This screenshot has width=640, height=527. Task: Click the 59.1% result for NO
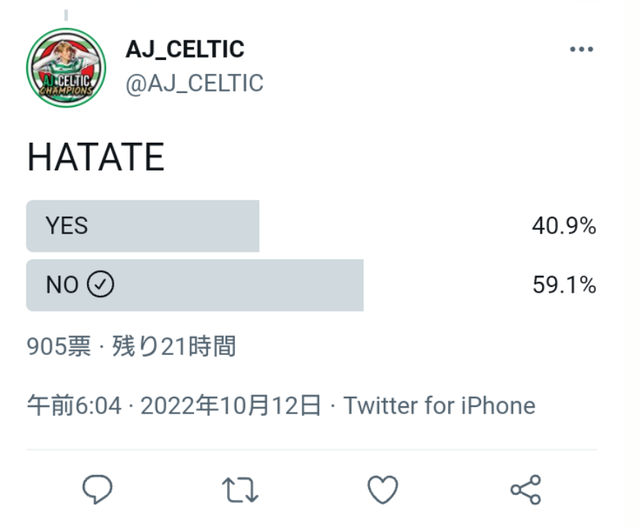(x=564, y=285)
